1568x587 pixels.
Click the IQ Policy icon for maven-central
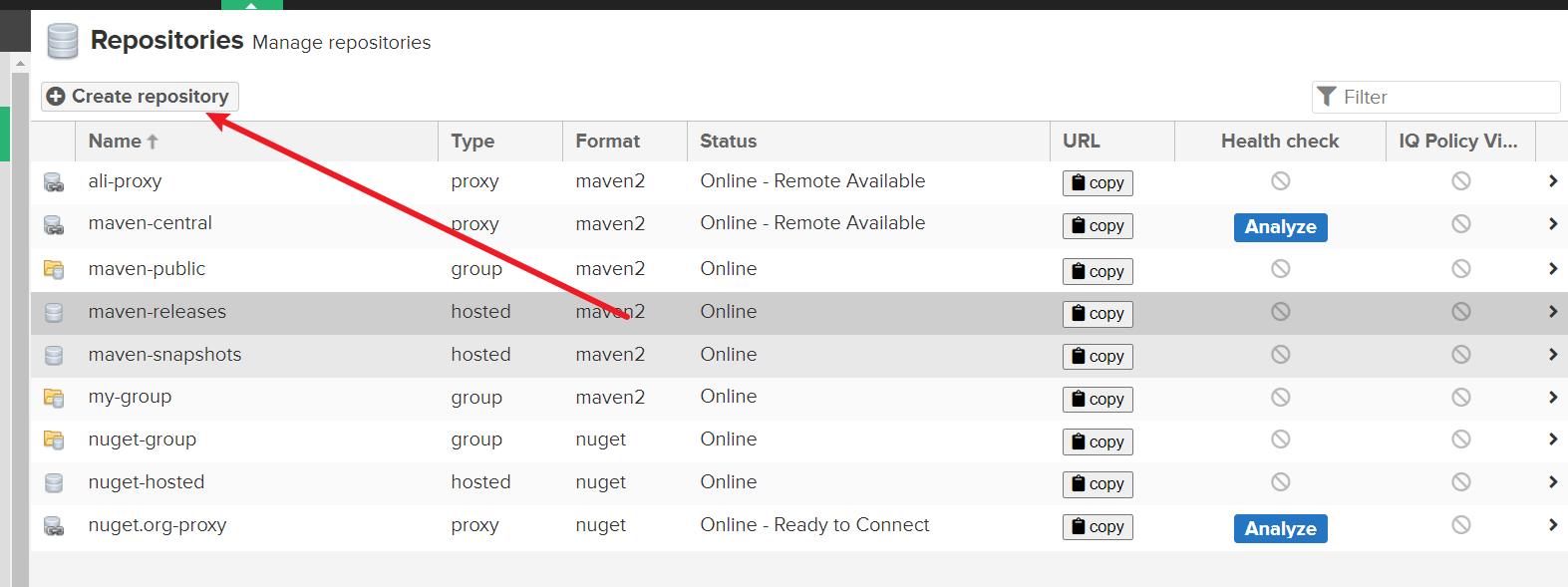[1460, 224]
